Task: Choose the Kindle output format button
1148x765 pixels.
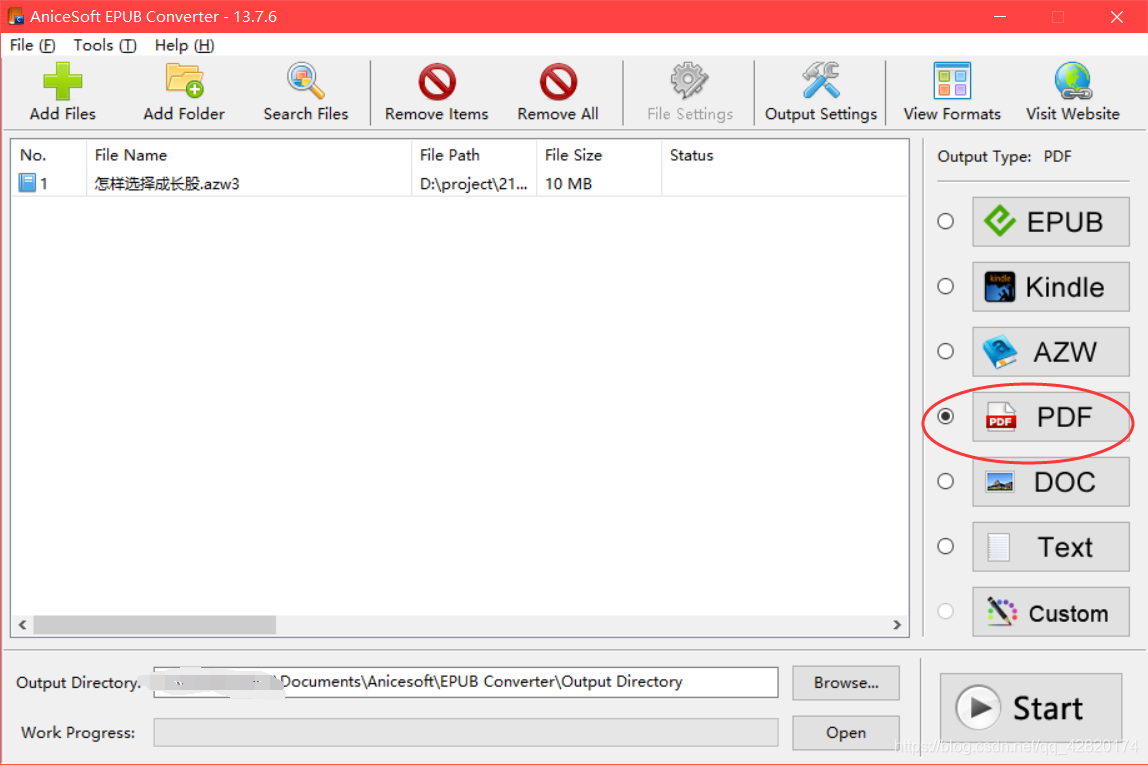Action: 1051,287
